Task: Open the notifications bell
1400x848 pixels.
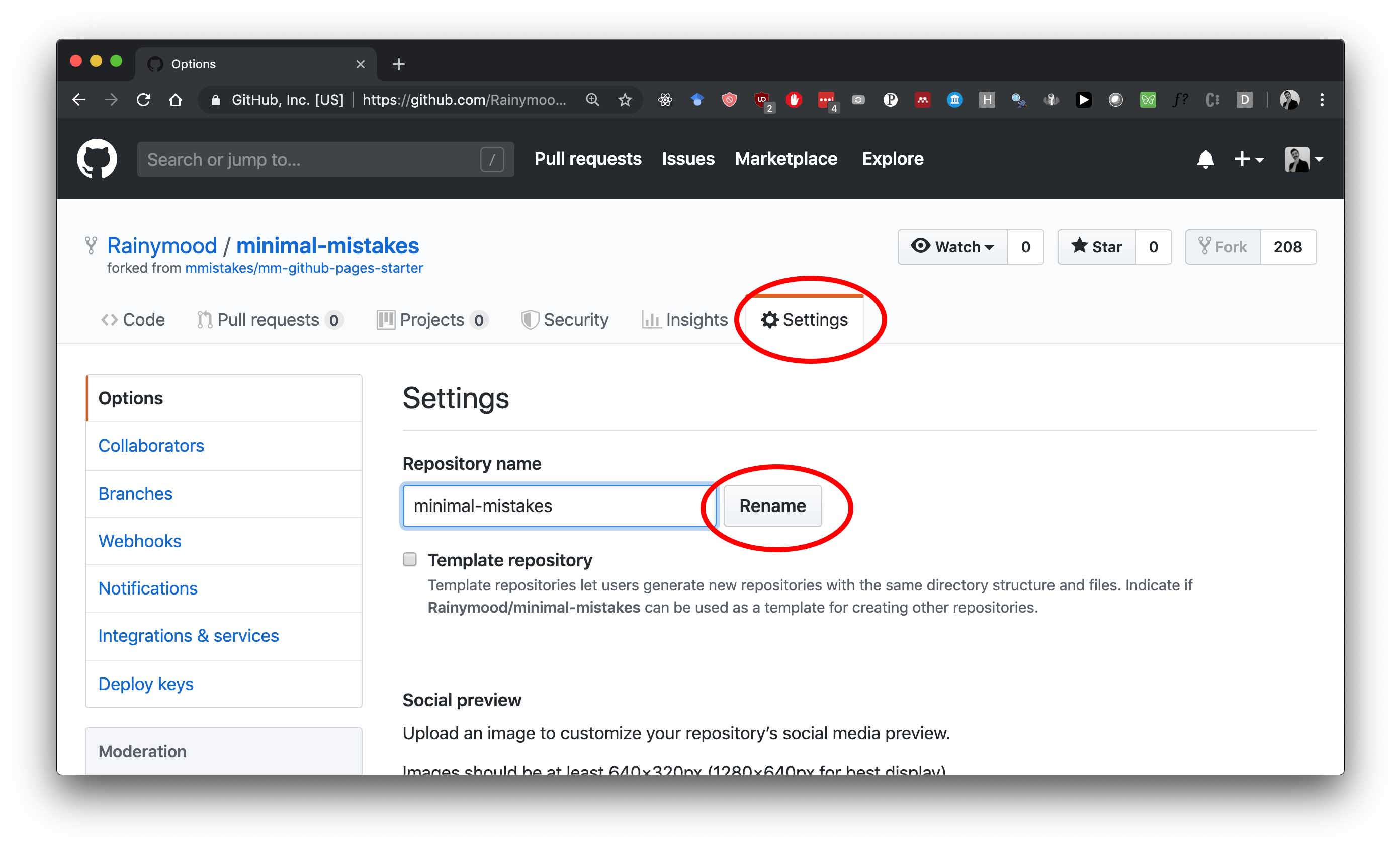Action: [1205, 160]
